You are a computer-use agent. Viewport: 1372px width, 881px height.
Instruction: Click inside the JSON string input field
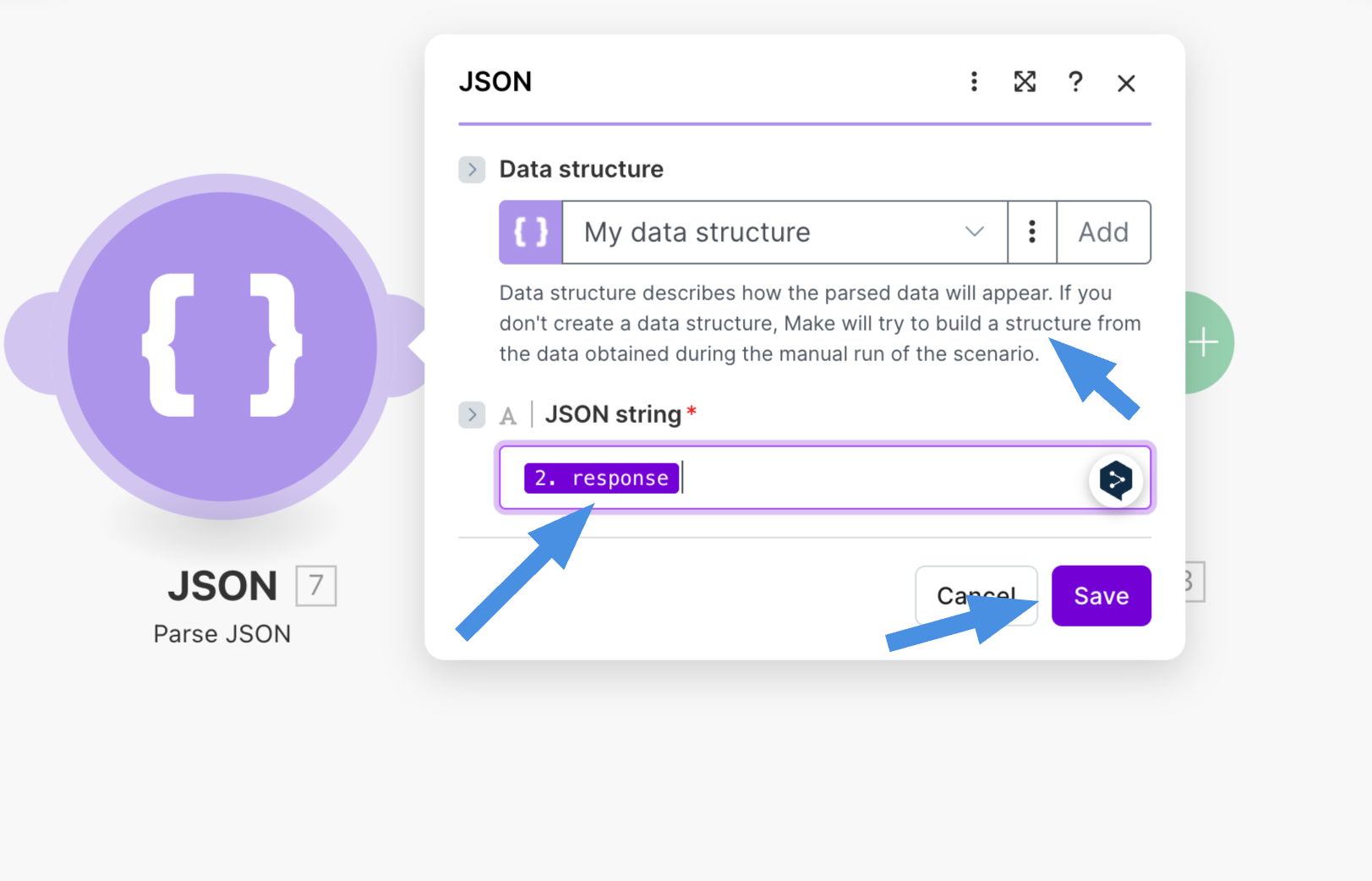click(879, 479)
